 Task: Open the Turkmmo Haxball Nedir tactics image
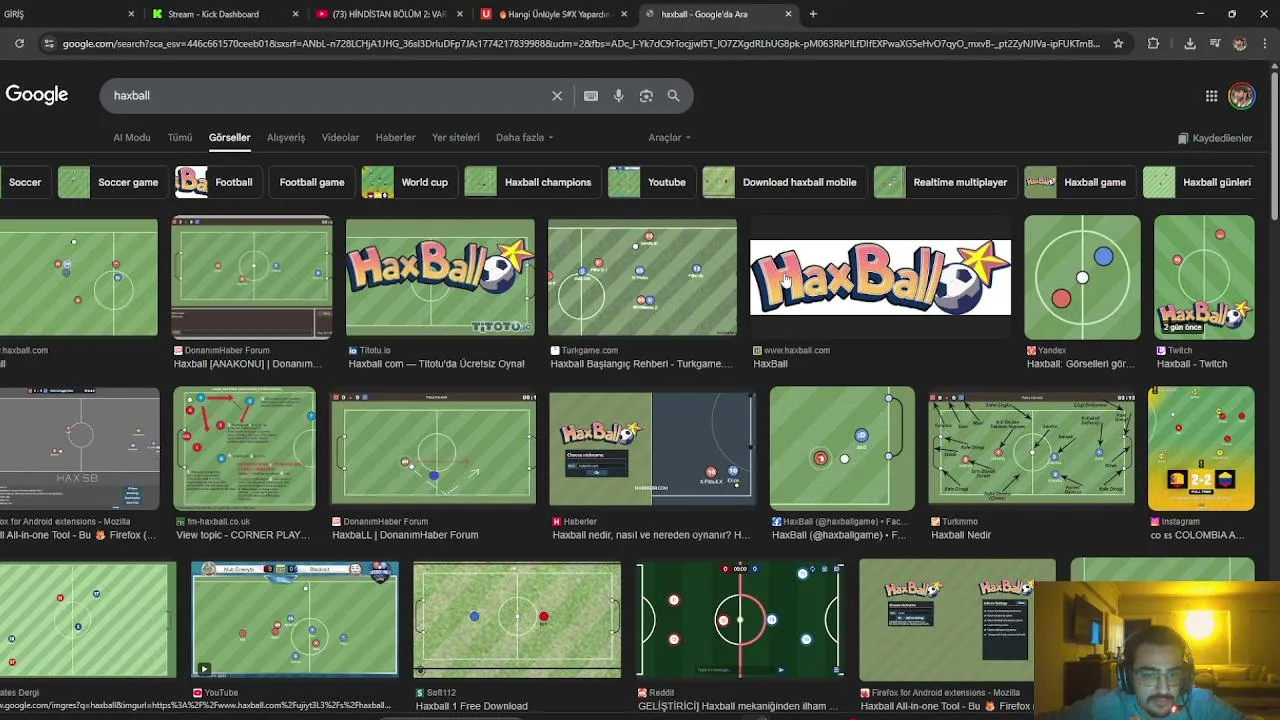[1032, 449]
